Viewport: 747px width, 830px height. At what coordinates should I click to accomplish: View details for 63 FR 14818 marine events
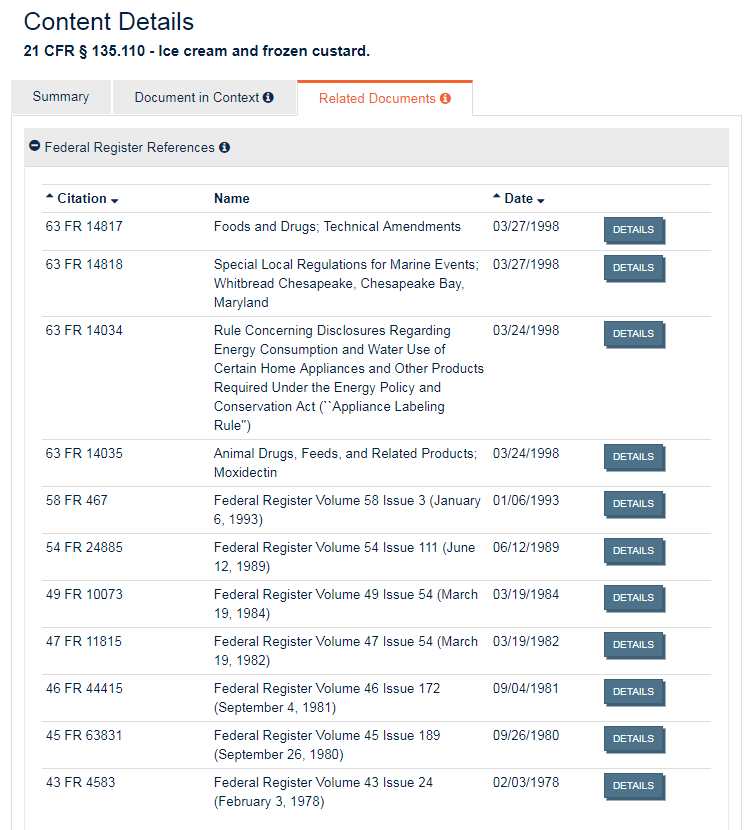(x=633, y=268)
